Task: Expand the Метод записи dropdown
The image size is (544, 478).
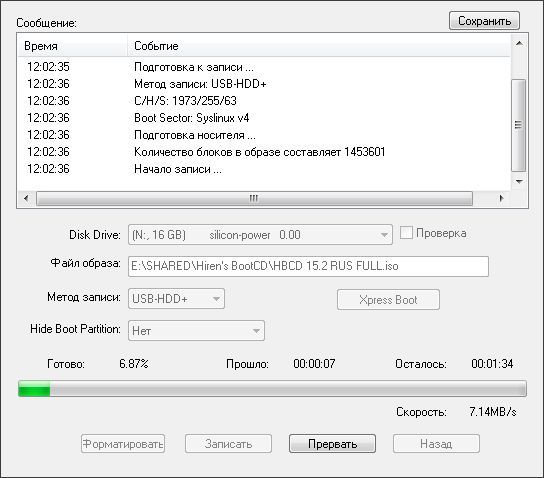Action: (176, 299)
